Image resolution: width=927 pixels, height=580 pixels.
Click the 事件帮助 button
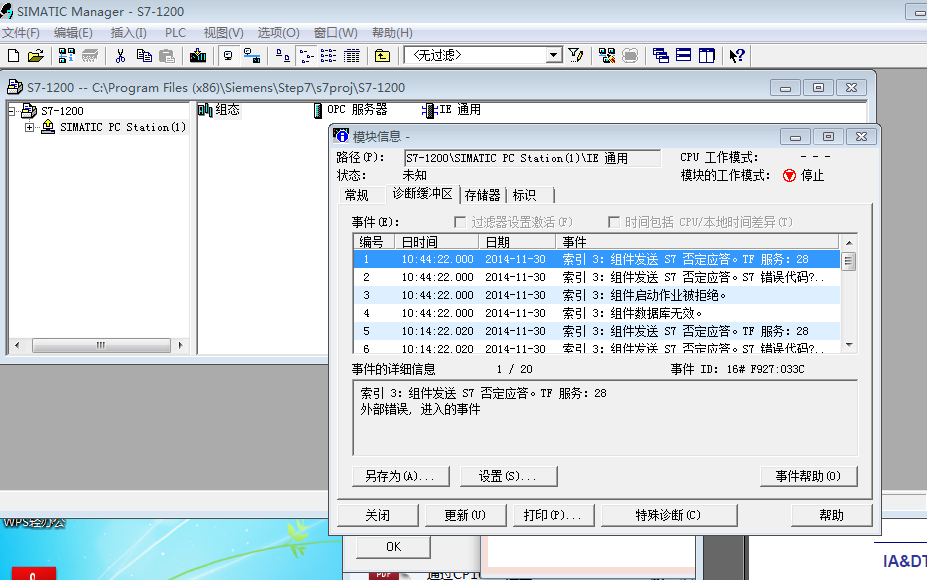point(808,476)
